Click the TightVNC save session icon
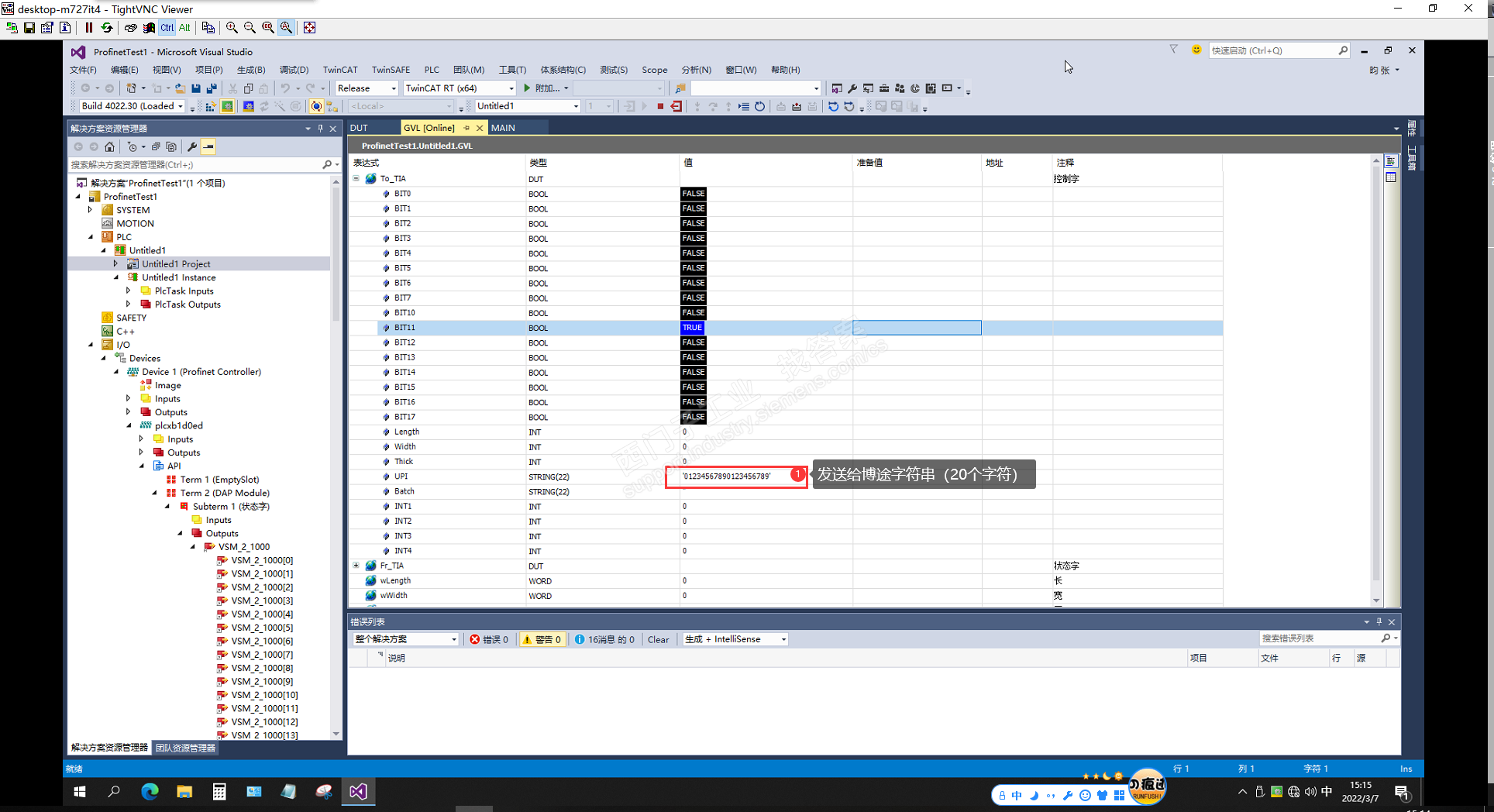 click(x=29, y=28)
